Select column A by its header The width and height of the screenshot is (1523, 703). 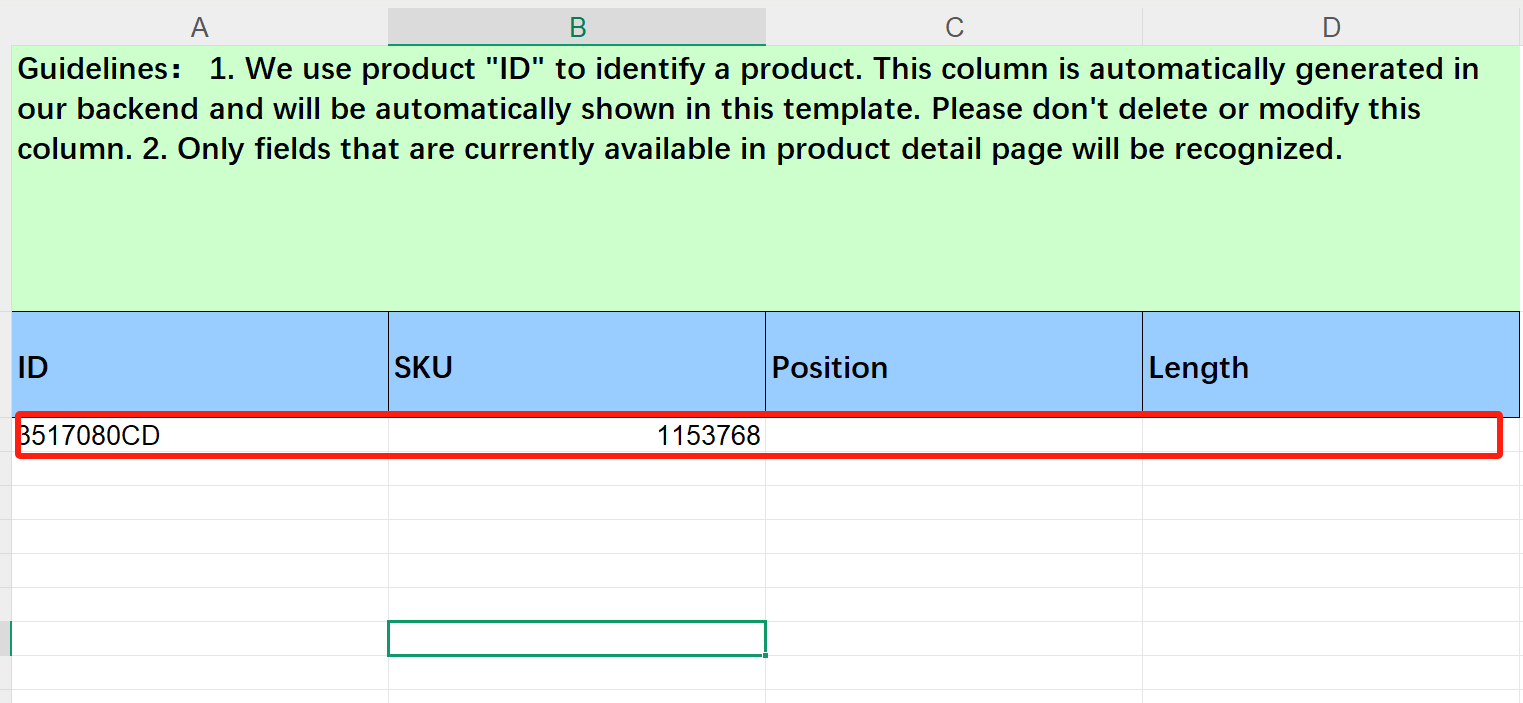tap(200, 27)
